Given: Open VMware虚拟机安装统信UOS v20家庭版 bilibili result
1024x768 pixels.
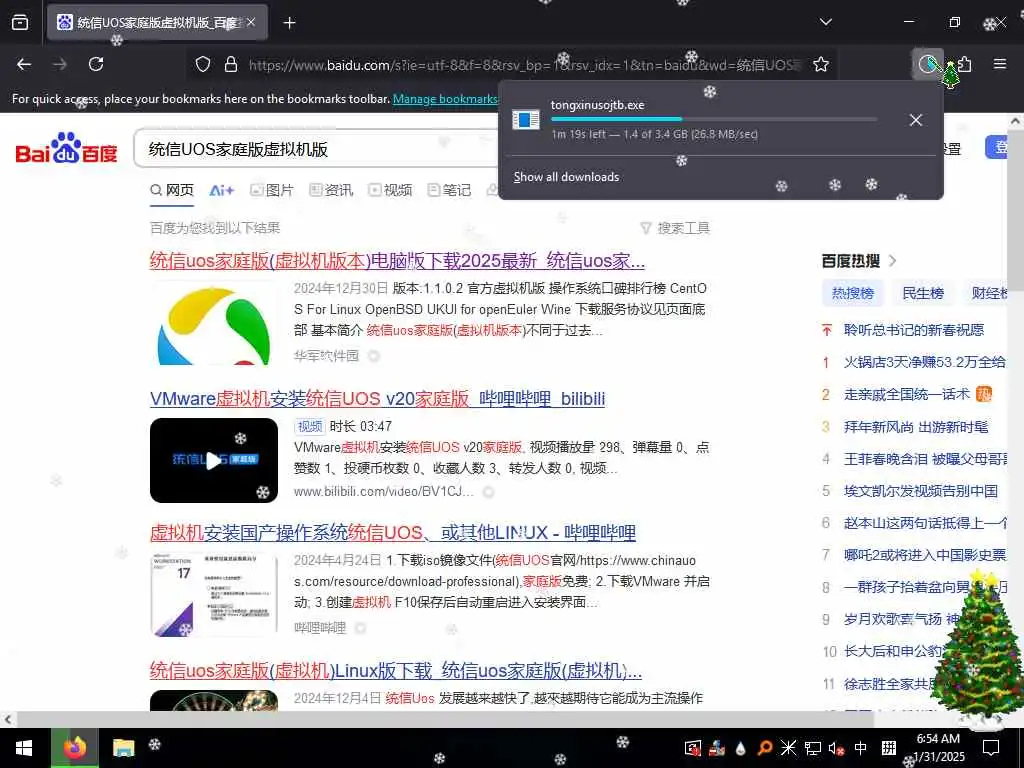Looking at the screenshot, I should (377, 398).
